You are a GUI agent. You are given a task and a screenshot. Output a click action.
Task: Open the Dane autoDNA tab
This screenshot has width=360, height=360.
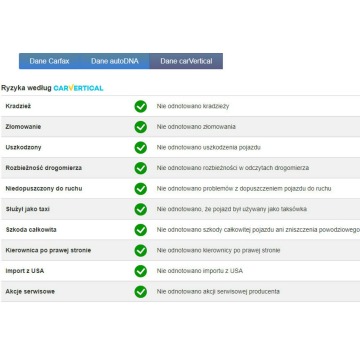click(x=115, y=61)
